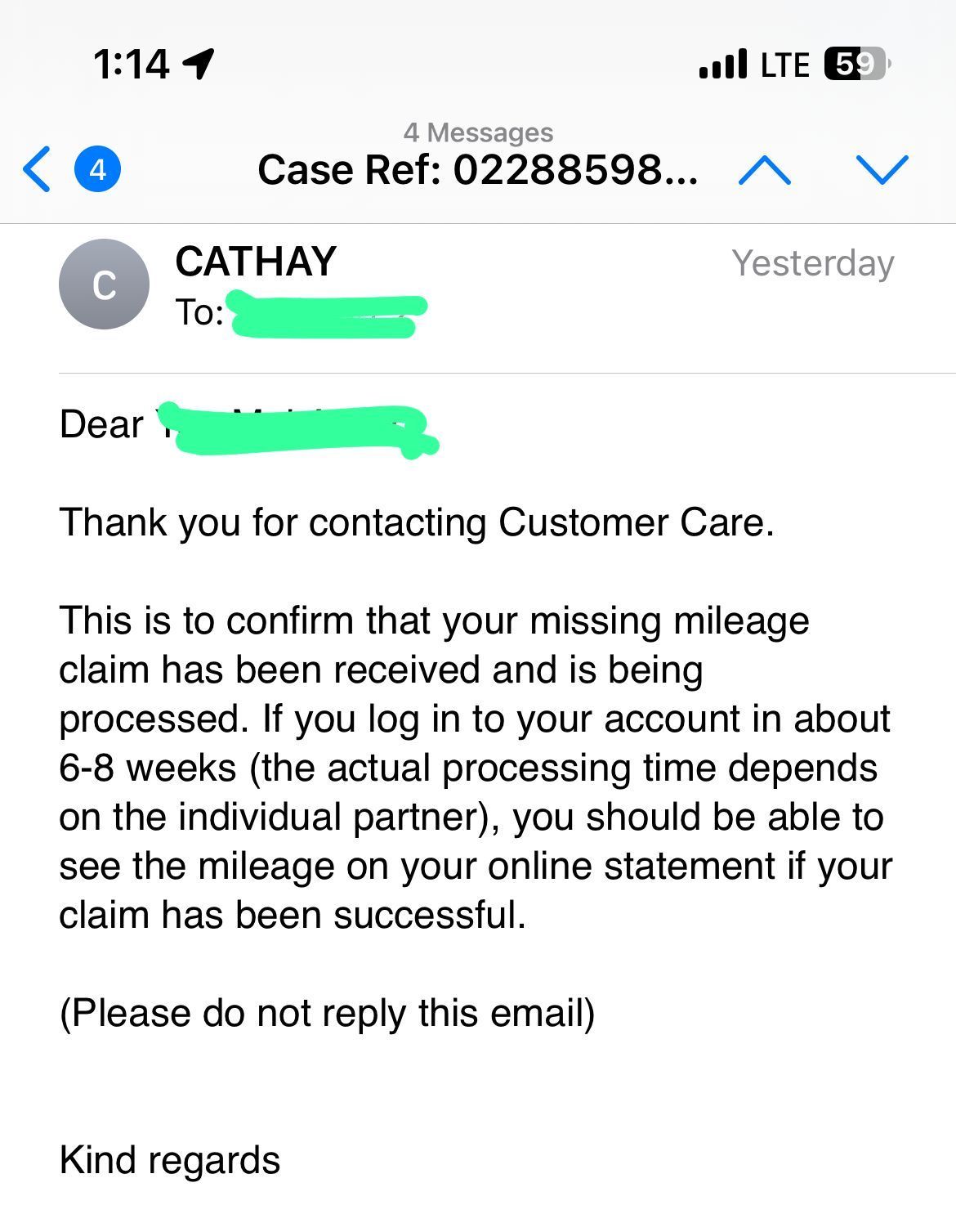Tap the "Case Ref: 02288598..." subject title
The image size is (956, 1232).
(x=478, y=170)
